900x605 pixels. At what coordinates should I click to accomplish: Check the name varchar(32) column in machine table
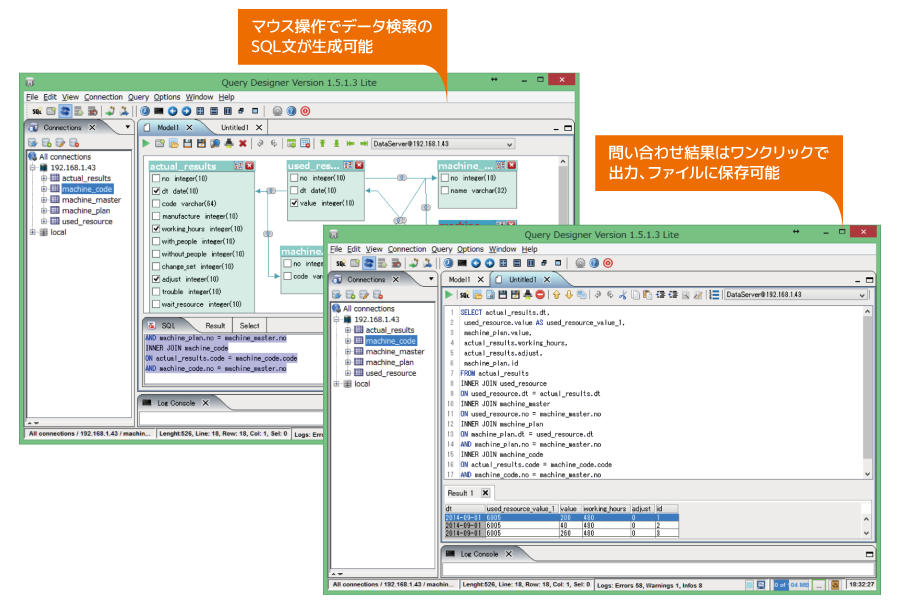[445, 190]
